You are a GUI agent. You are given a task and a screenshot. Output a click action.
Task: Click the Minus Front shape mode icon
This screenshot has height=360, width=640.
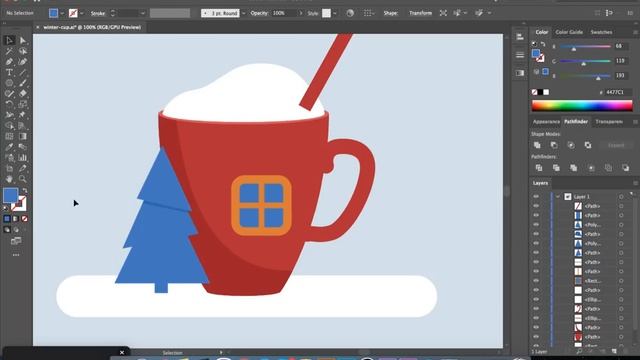tap(554, 145)
